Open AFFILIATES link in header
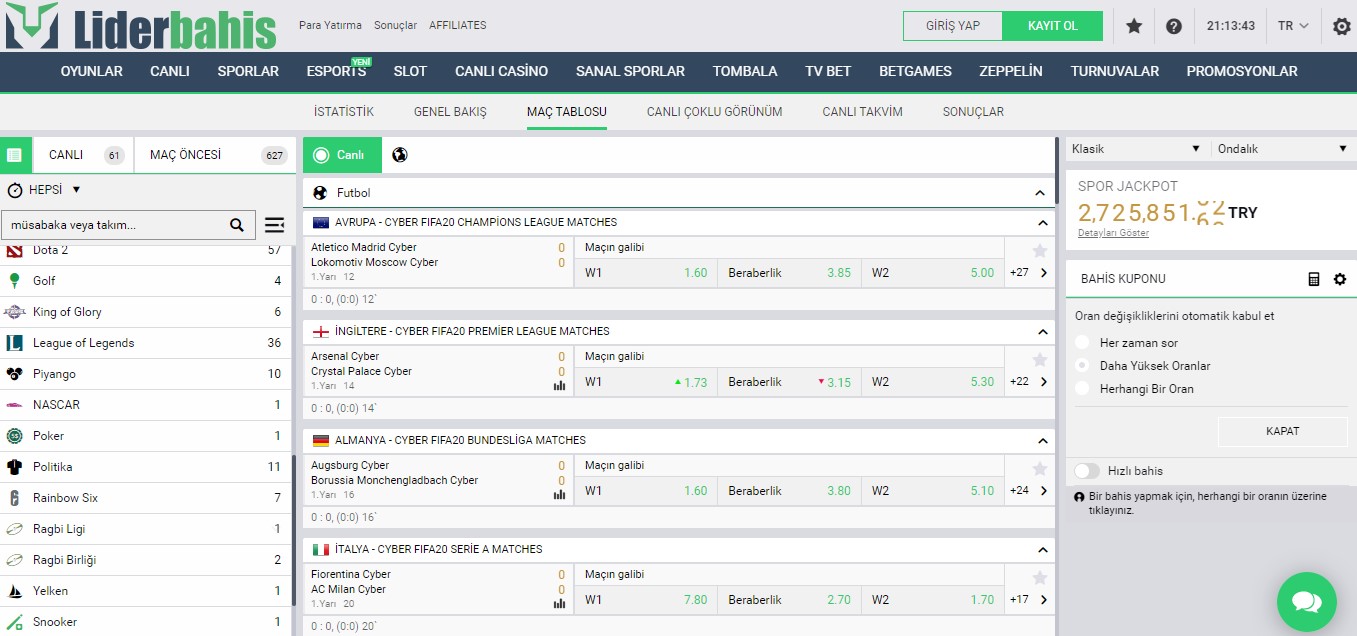 click(x=458, y=25)
